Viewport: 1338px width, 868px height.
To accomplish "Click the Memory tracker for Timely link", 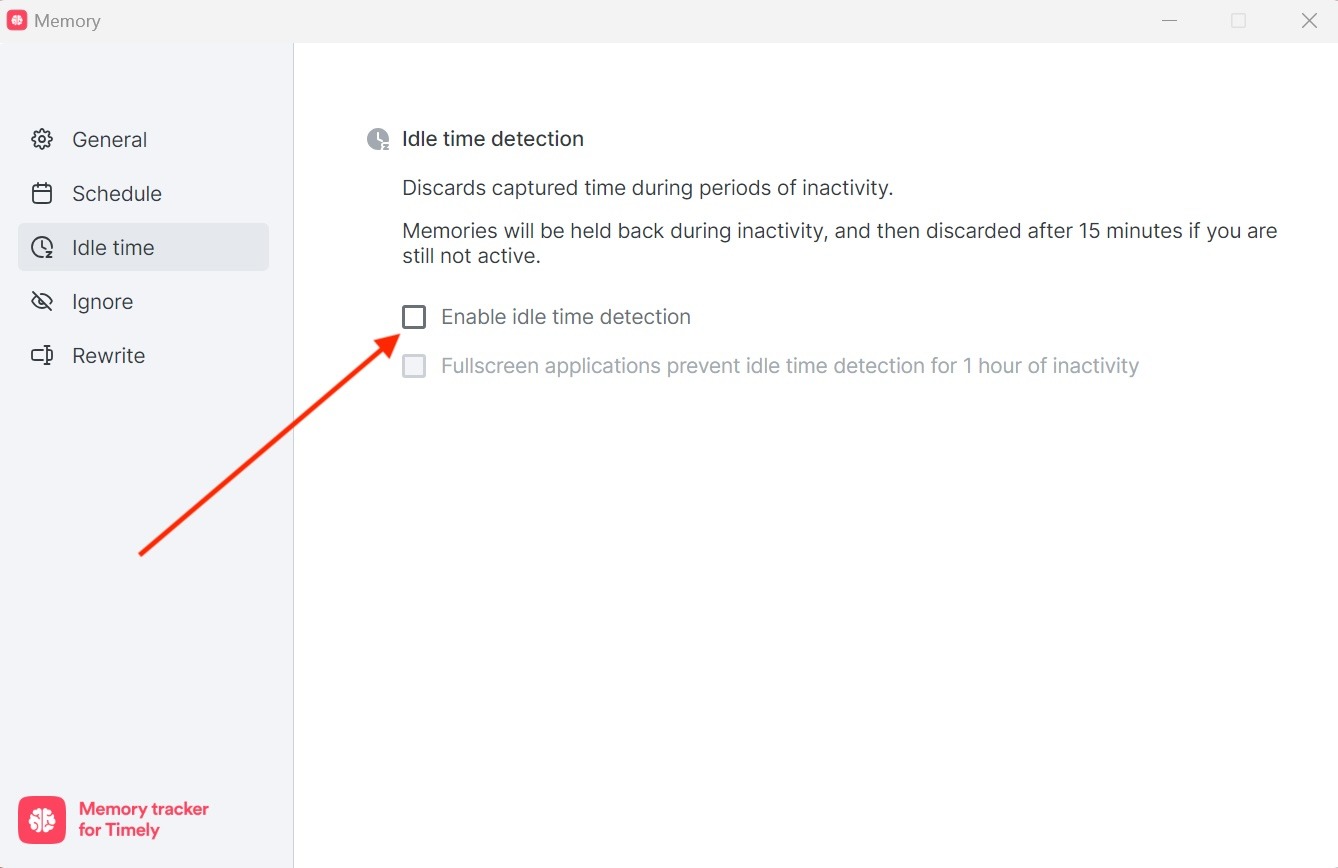I will point(142,819).
